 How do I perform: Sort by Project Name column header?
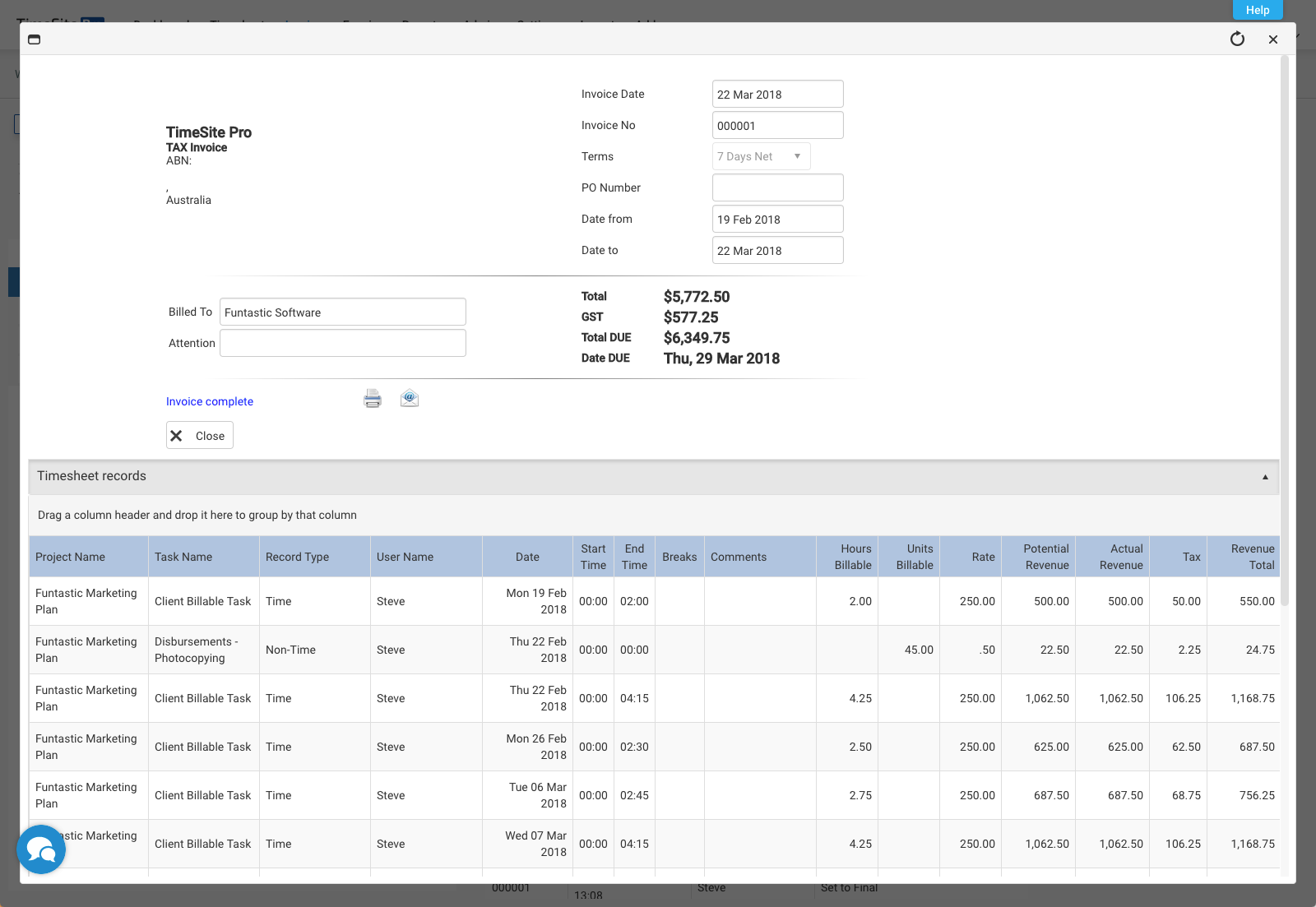click(89, 557)
